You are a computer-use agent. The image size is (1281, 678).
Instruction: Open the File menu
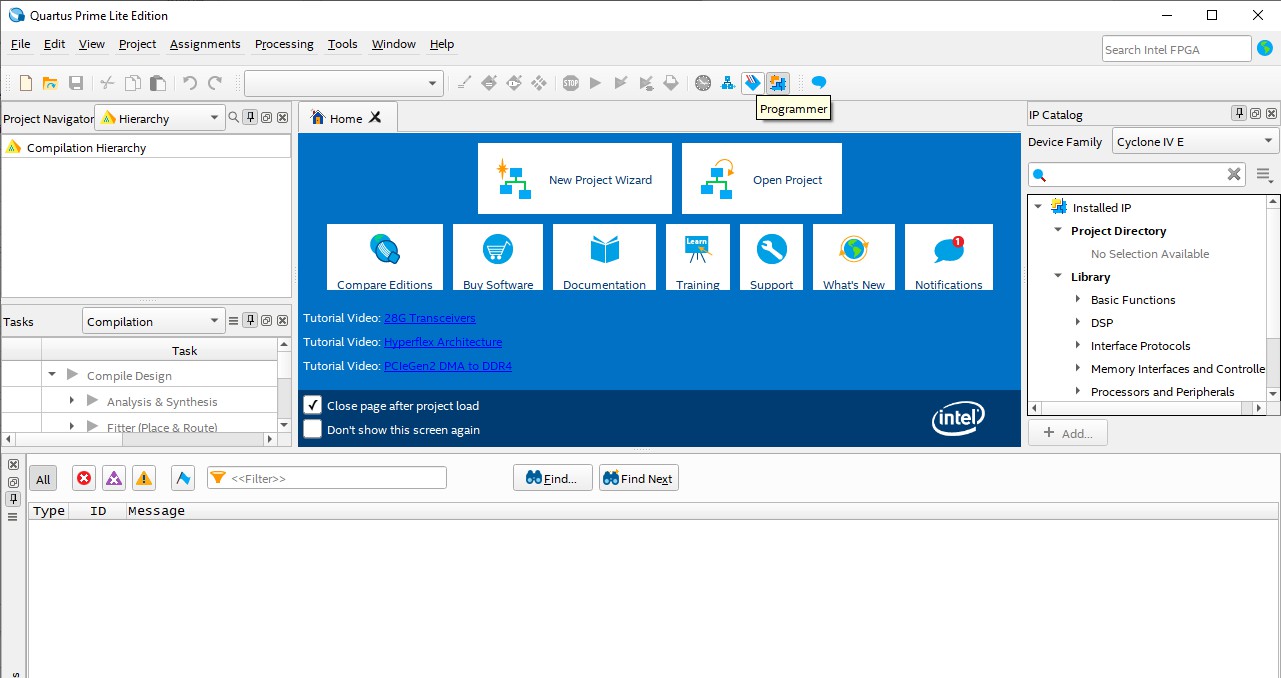[x=20, y=44]
